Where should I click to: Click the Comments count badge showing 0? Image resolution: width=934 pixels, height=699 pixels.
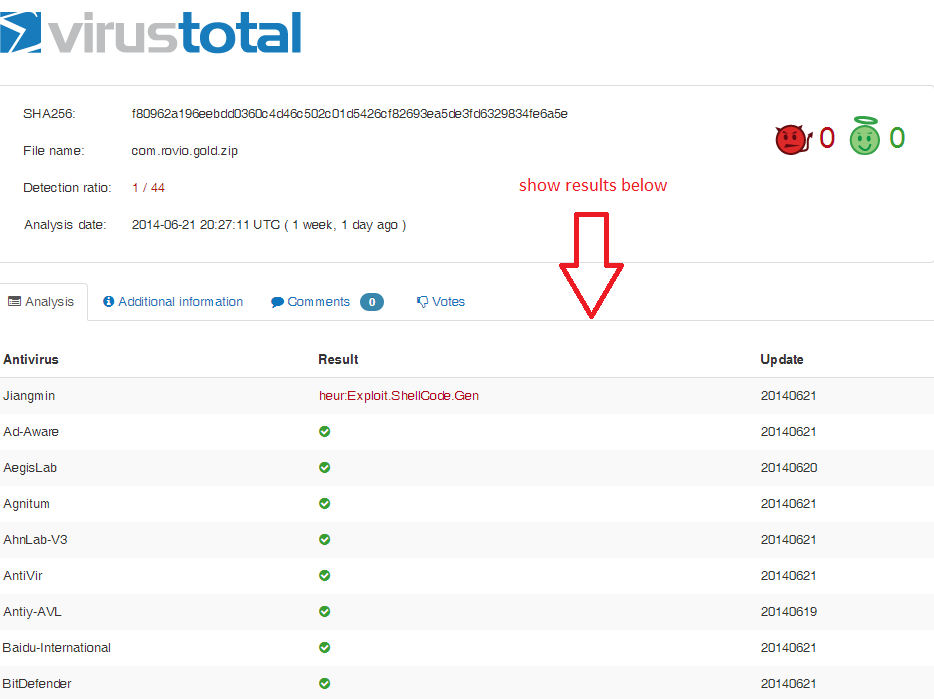371,301
